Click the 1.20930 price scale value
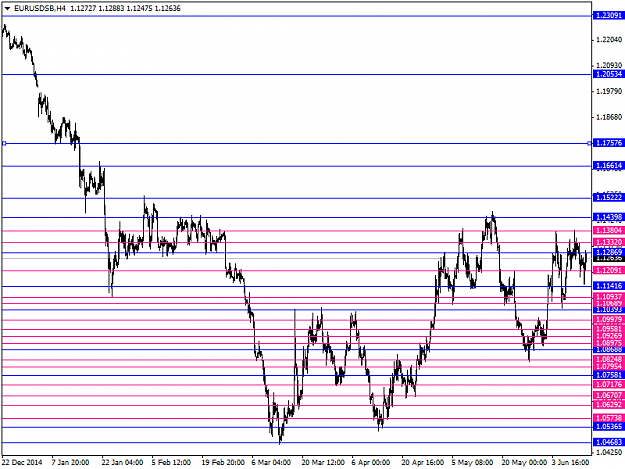Viewport: 625px width, 469px height. 609,65
